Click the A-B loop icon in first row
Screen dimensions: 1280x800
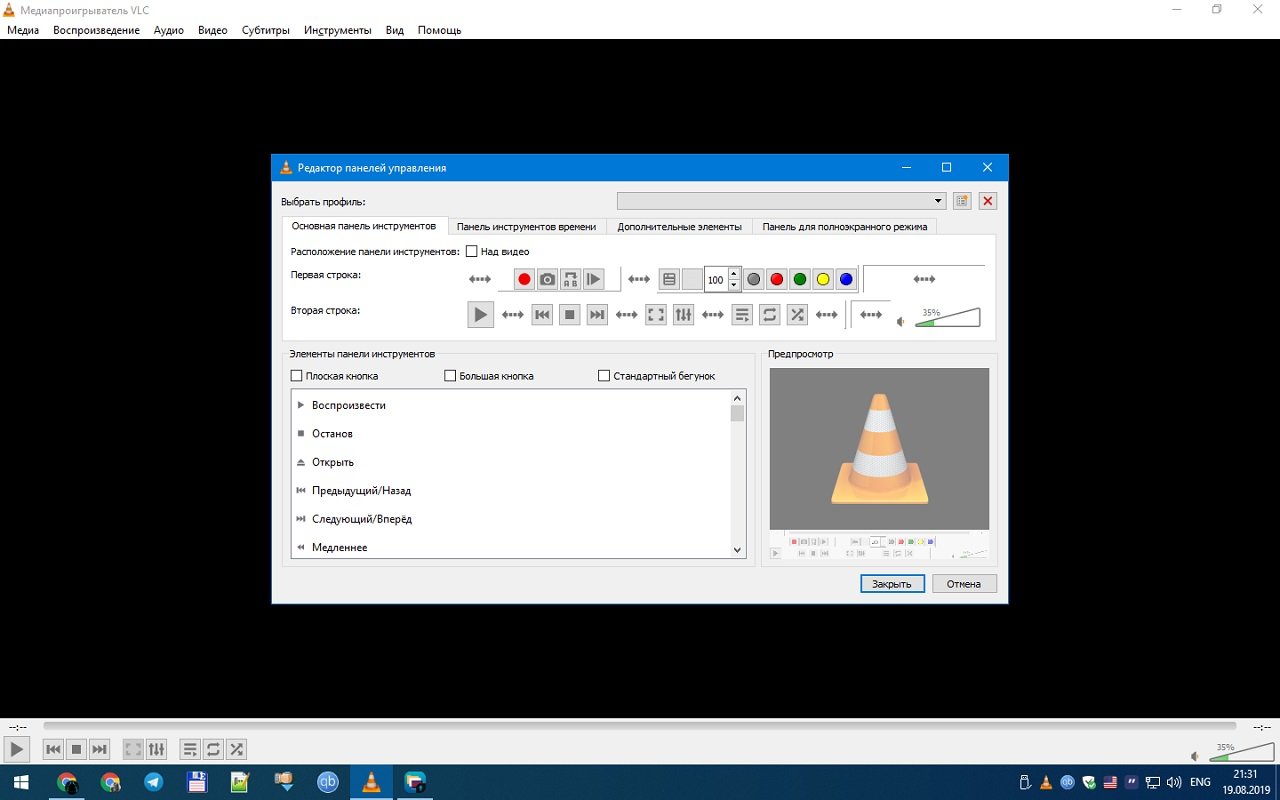point(570,280)
